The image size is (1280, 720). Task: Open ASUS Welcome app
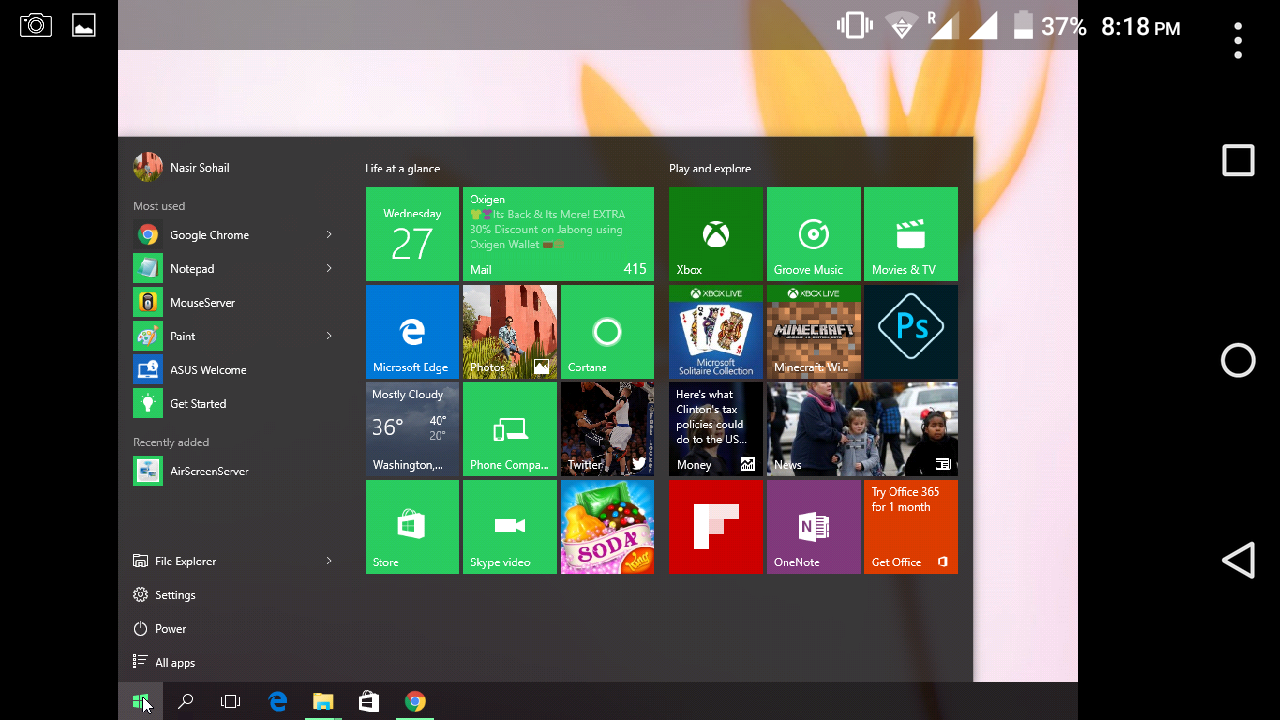click(233, 370)
